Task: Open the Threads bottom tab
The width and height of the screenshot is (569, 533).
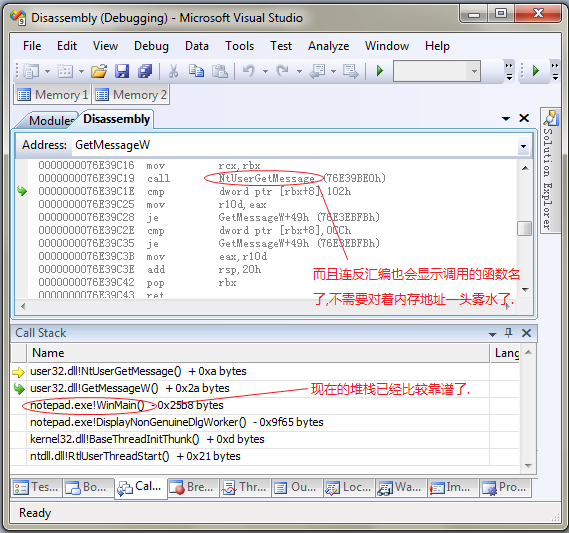Action: (x=245, y=487)
